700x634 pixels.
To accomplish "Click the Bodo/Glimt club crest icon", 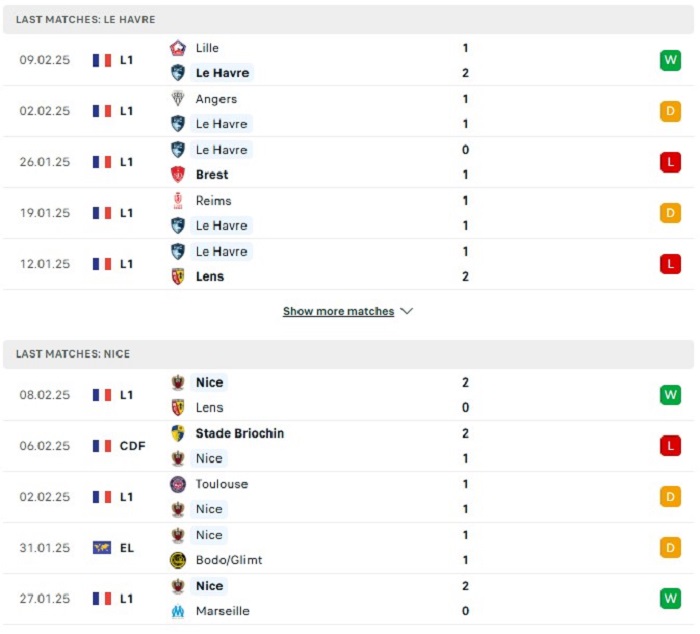I will [178, 560].
